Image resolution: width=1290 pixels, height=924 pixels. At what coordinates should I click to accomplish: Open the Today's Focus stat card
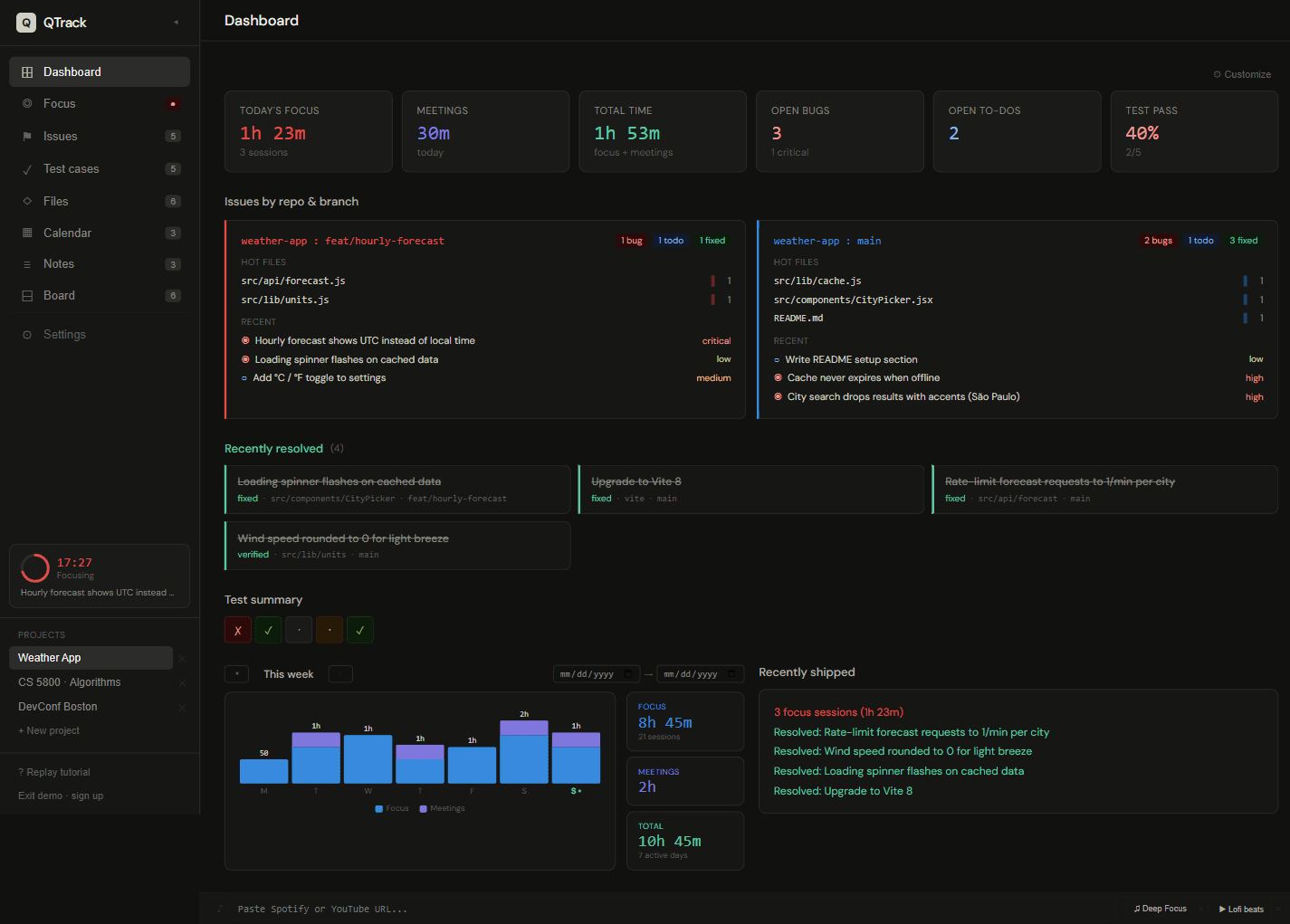(x=309, y=131)
